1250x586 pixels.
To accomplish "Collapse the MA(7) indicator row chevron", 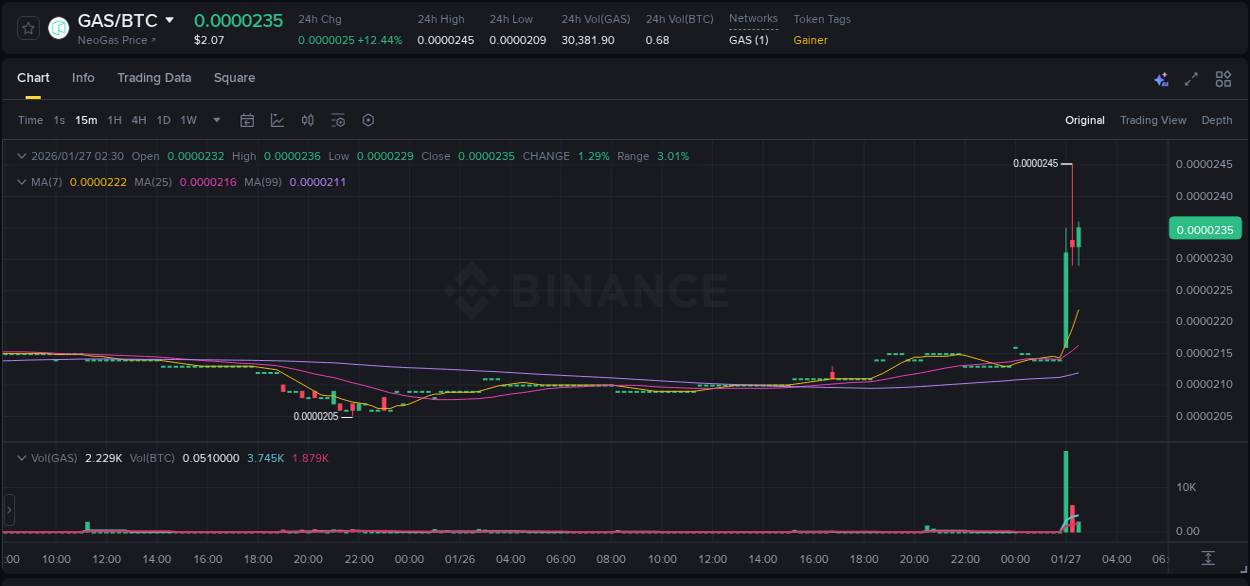I will (x=23, y=182).
